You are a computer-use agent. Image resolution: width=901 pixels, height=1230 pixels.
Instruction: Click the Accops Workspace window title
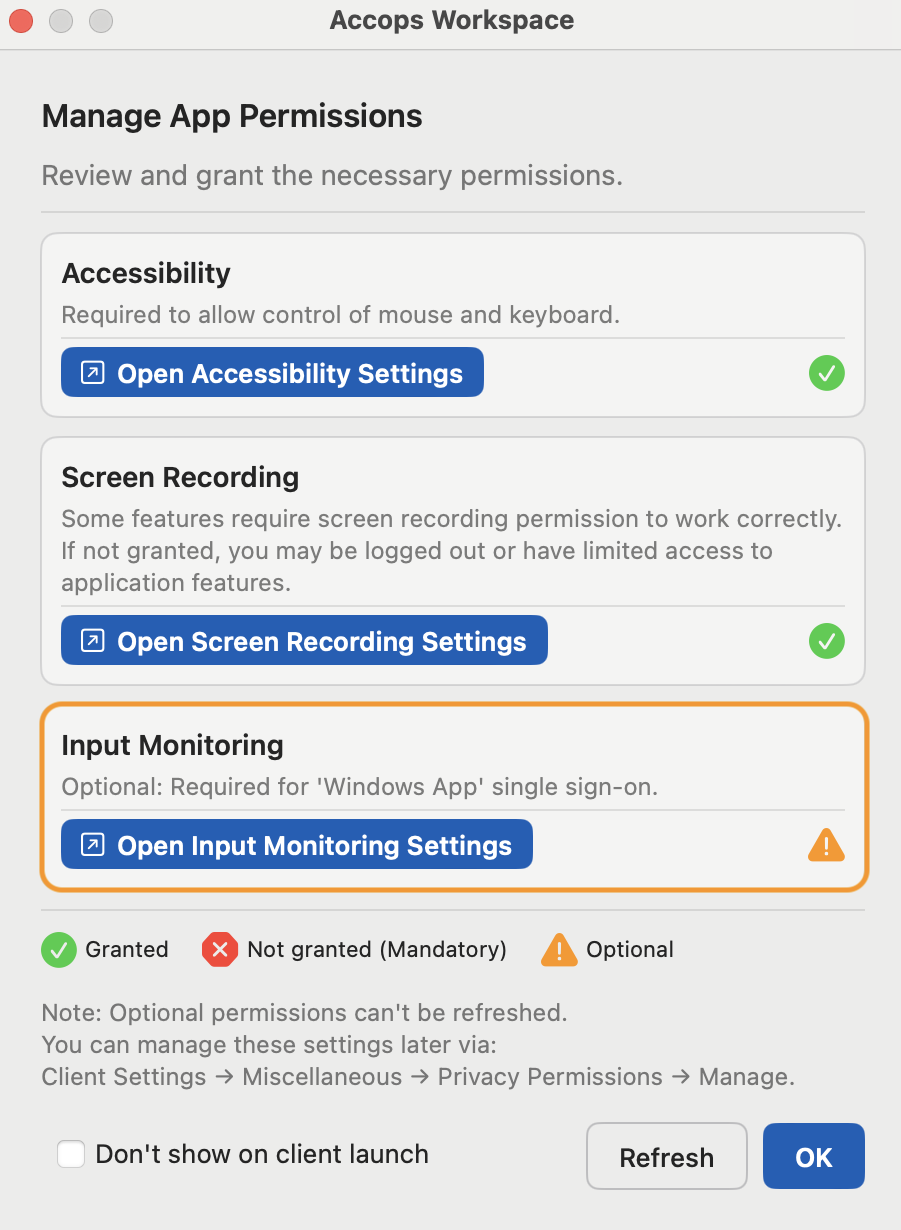[451, 20]
